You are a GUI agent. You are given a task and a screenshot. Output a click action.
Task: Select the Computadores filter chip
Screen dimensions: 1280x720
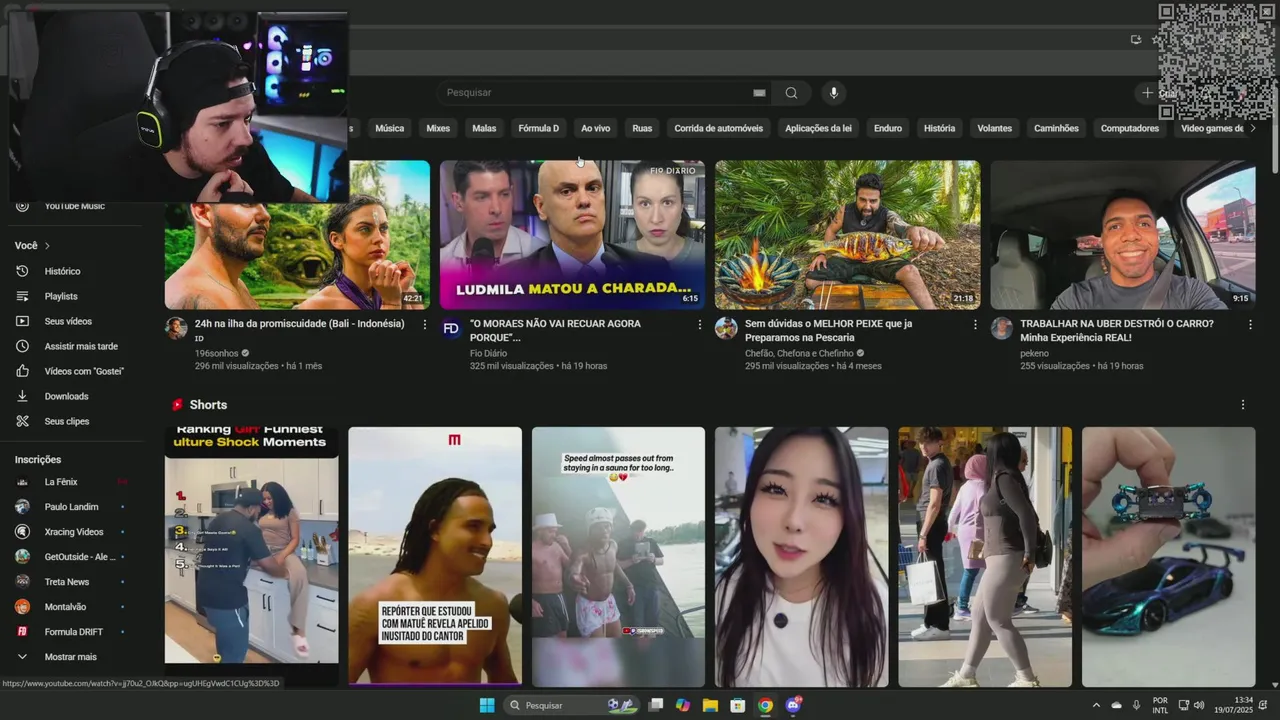(x=1130, y=128)
